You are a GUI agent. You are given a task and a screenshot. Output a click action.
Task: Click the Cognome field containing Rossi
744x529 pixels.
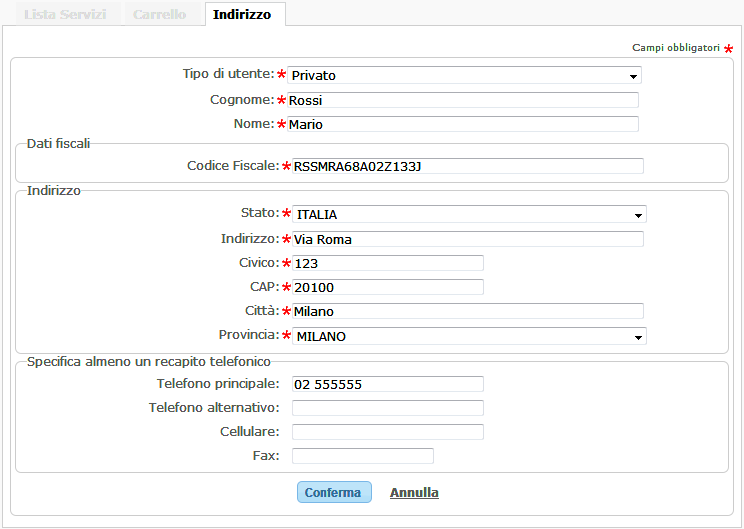pos(463,100)
